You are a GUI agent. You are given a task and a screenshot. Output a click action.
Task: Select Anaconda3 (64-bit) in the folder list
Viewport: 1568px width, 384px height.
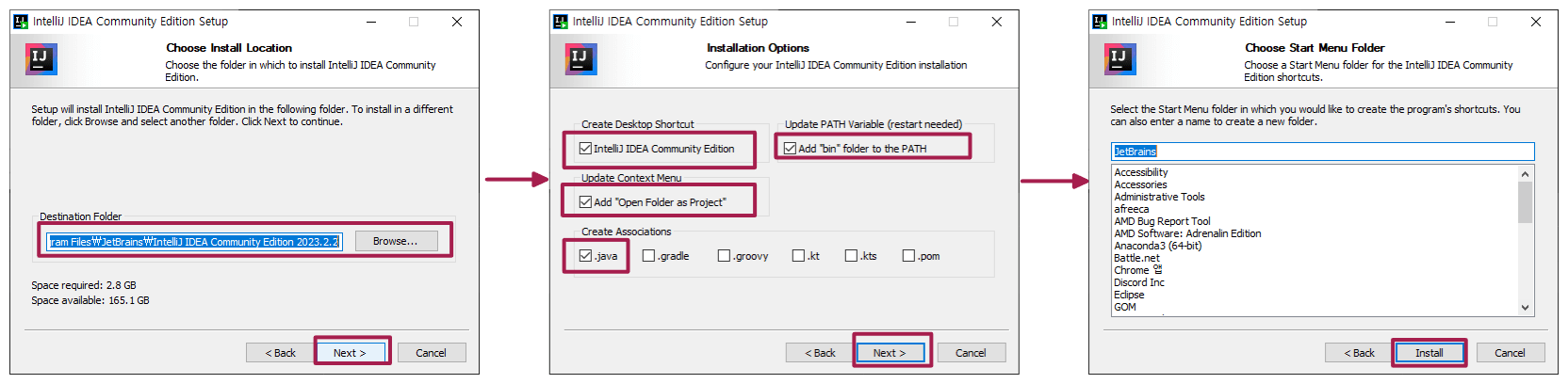coord(1158,246)
